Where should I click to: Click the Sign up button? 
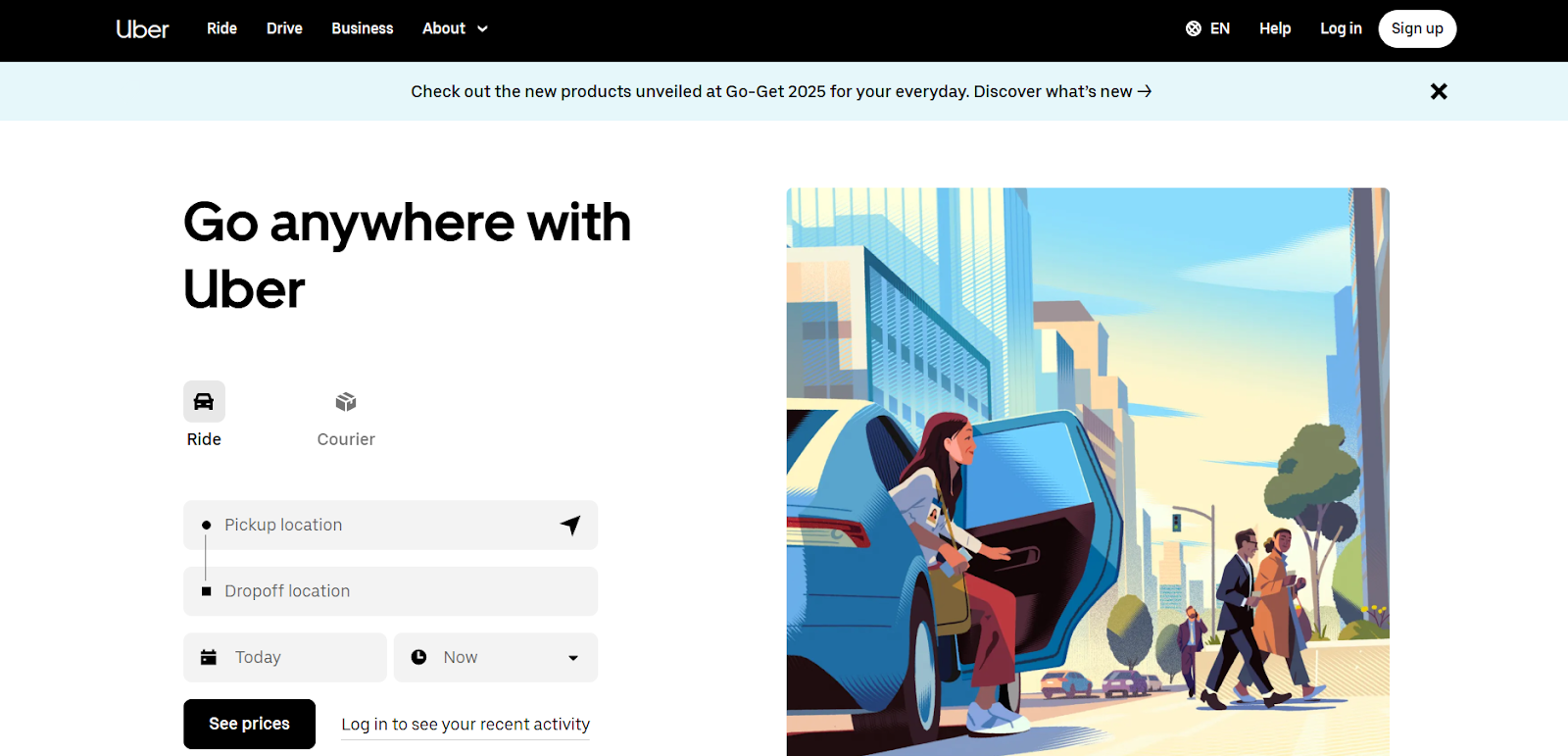click(1417, 28)
